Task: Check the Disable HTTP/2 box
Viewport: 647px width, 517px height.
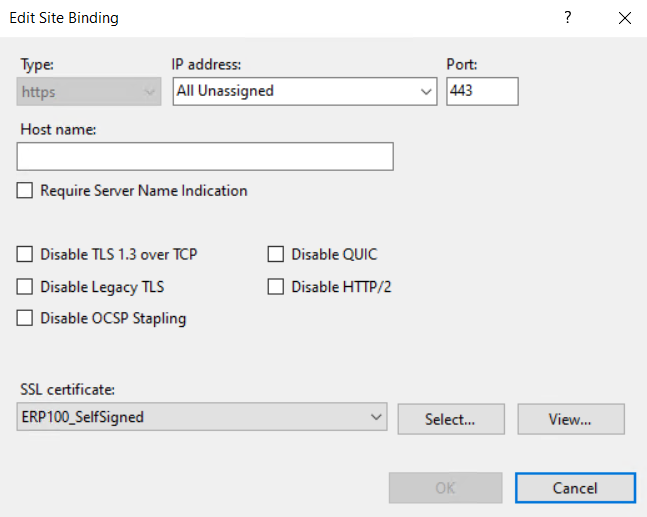Action: (276, 287)
